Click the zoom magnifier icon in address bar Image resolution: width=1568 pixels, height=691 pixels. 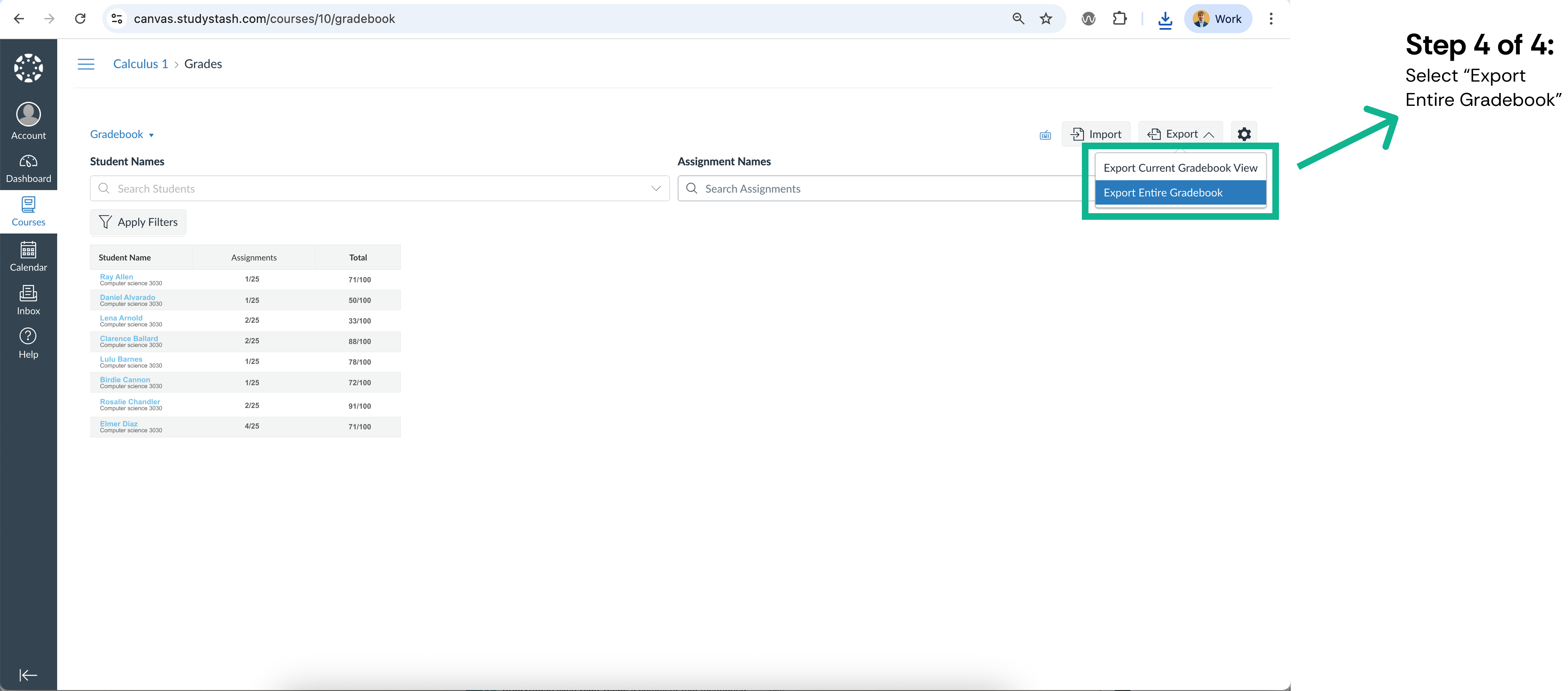tap(1018, 19)
